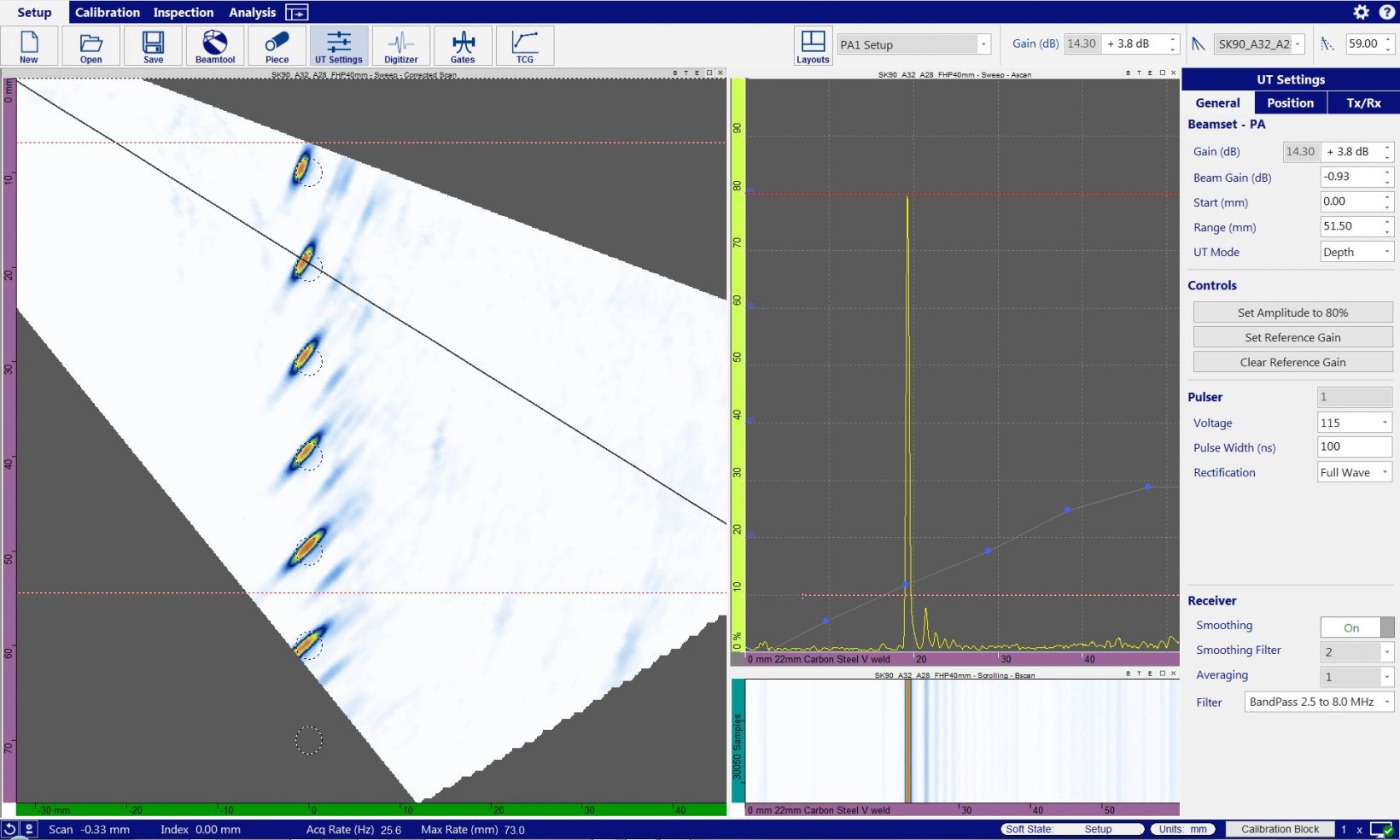Switch to the Position tab
The height and width of the screenshot is (840, 1400).
point(1290,102)
